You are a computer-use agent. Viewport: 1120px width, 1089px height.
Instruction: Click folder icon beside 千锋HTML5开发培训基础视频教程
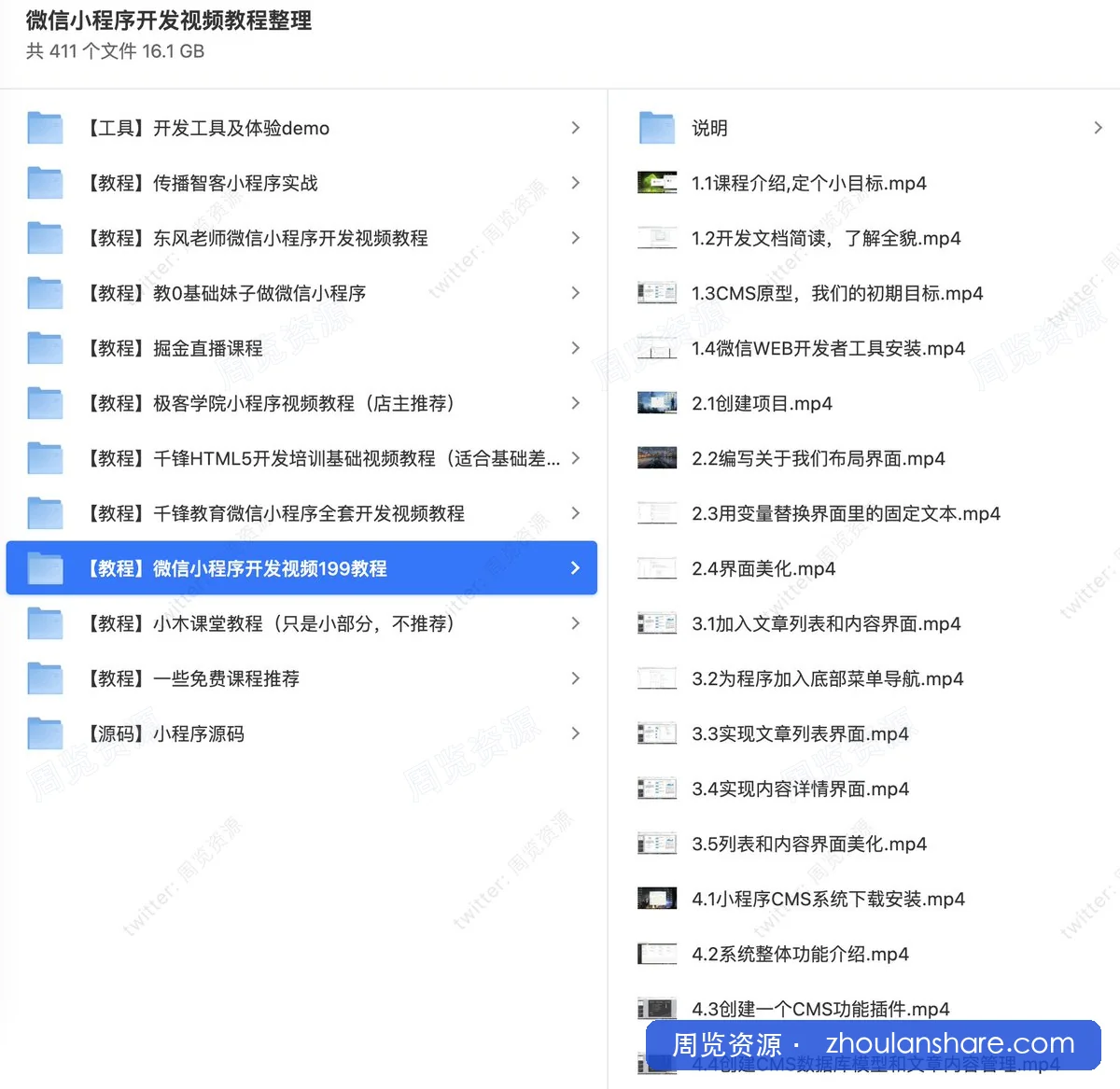(45, 458)
